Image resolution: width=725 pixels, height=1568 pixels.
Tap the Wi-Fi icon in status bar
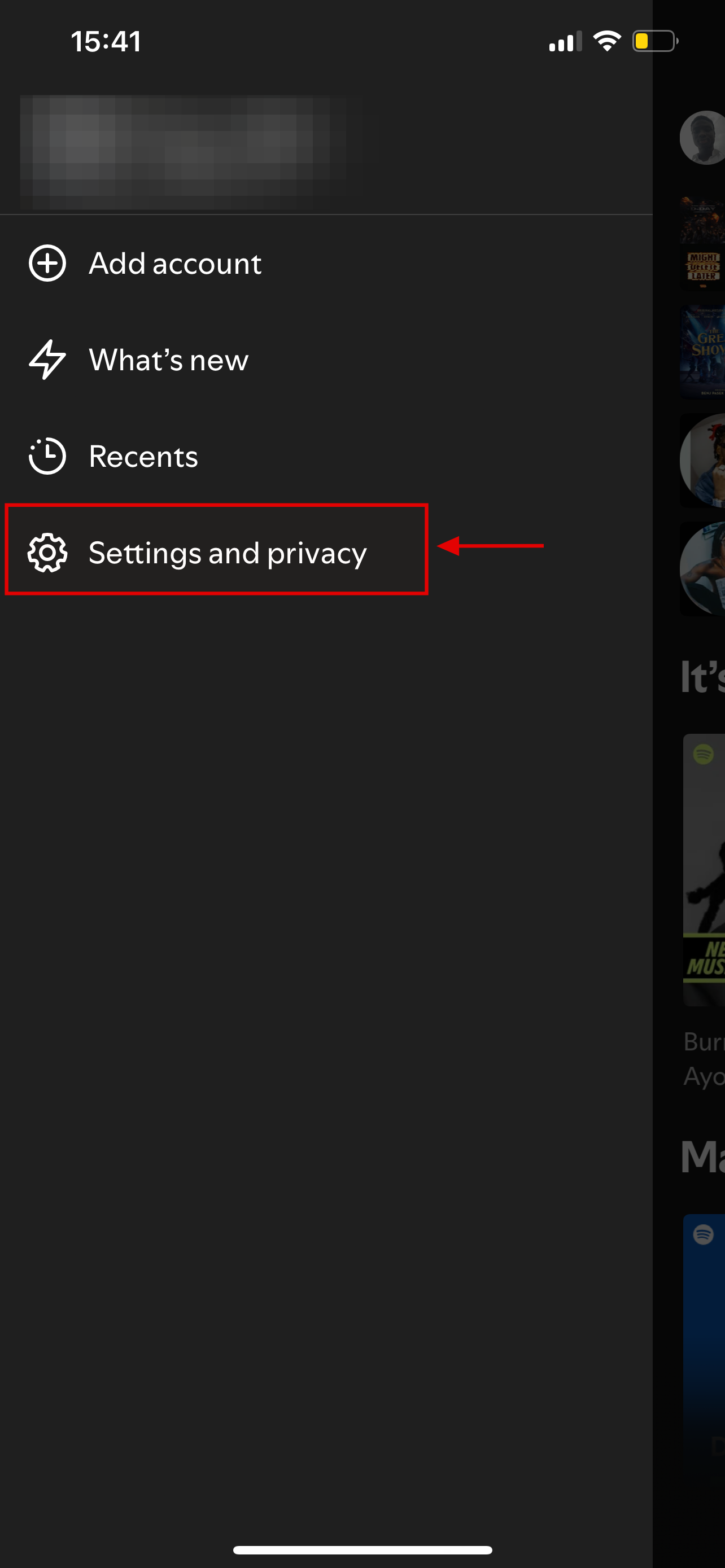pos(606,41)
